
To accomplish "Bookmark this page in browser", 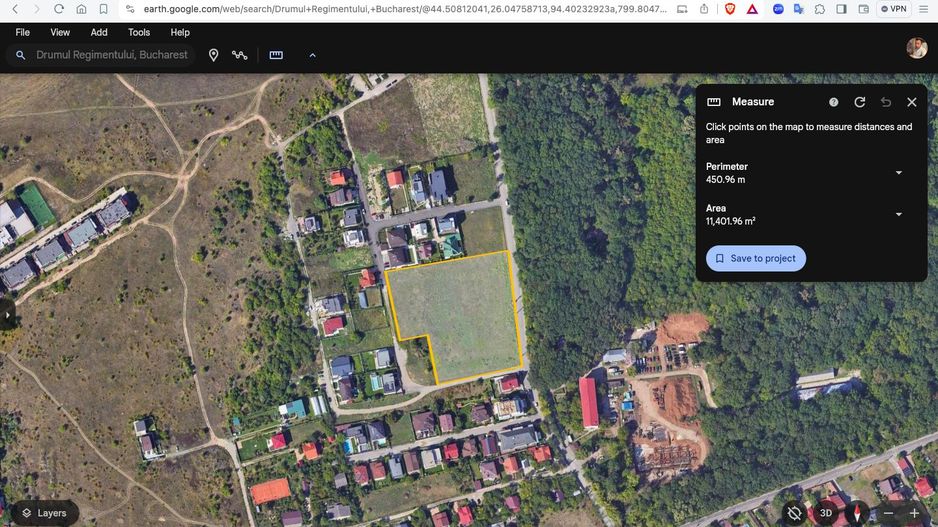I will [x=103, y=9].
